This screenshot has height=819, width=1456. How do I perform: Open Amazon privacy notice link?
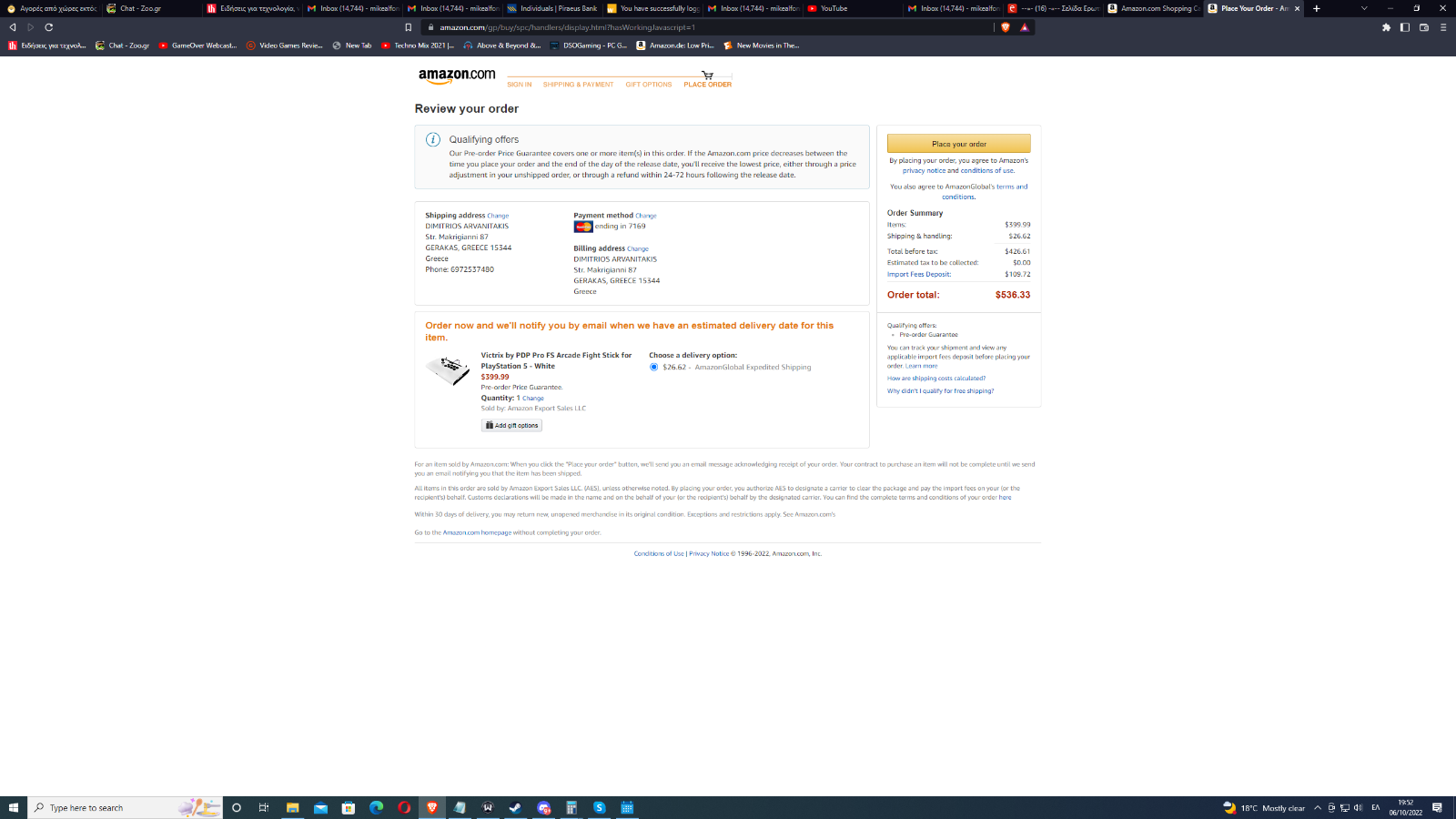tap(924, 171)
